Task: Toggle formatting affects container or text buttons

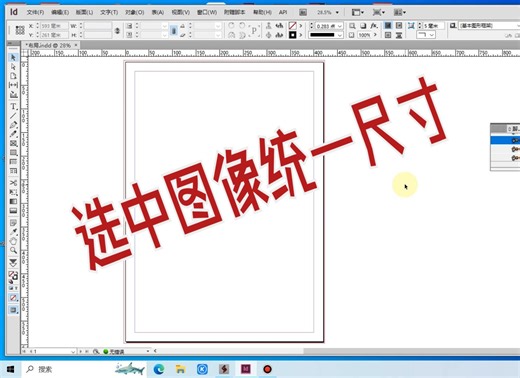Action: coord(13,288)
